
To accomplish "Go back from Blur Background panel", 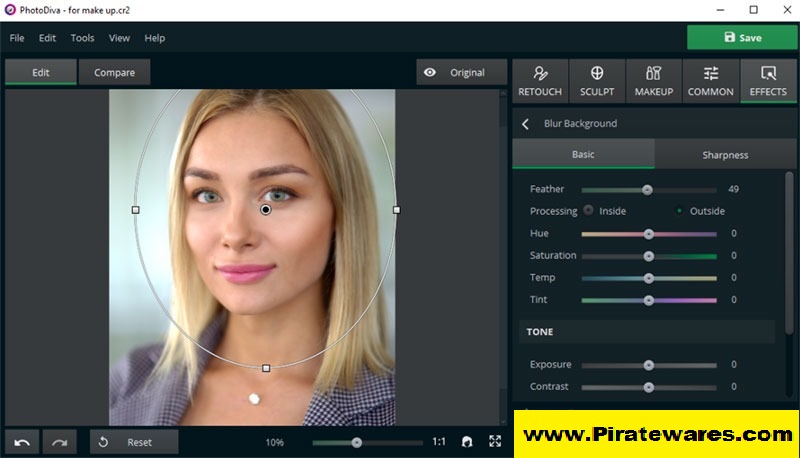I will (526, 124).
